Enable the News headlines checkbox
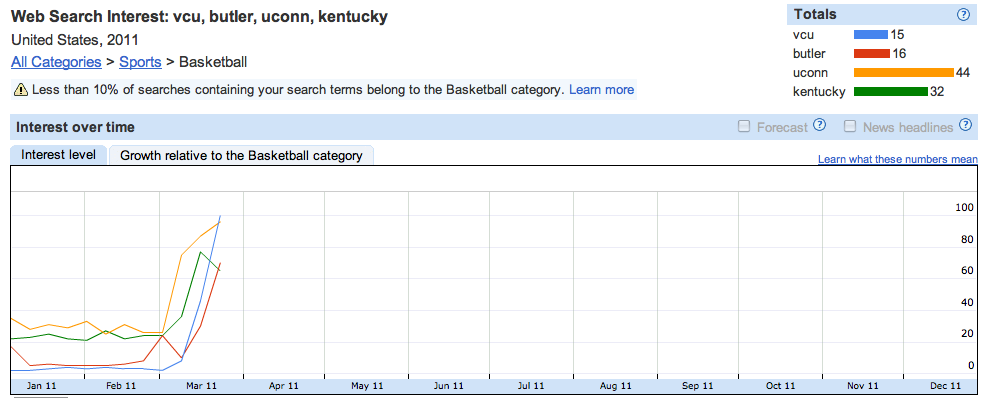Screen dimensions: 986x398 tap(850, 126)
